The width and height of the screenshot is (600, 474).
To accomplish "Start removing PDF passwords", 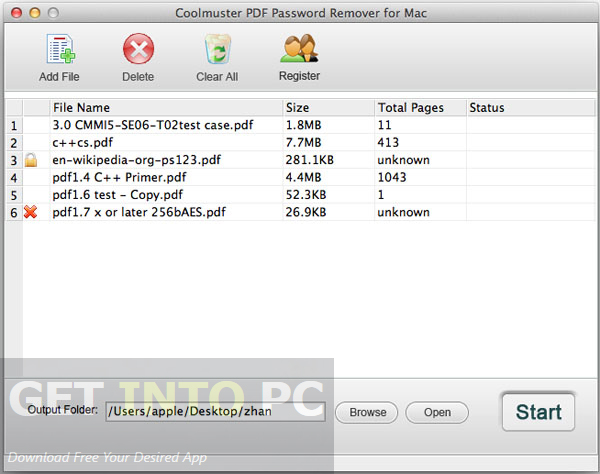I will [x=538, y=412].
